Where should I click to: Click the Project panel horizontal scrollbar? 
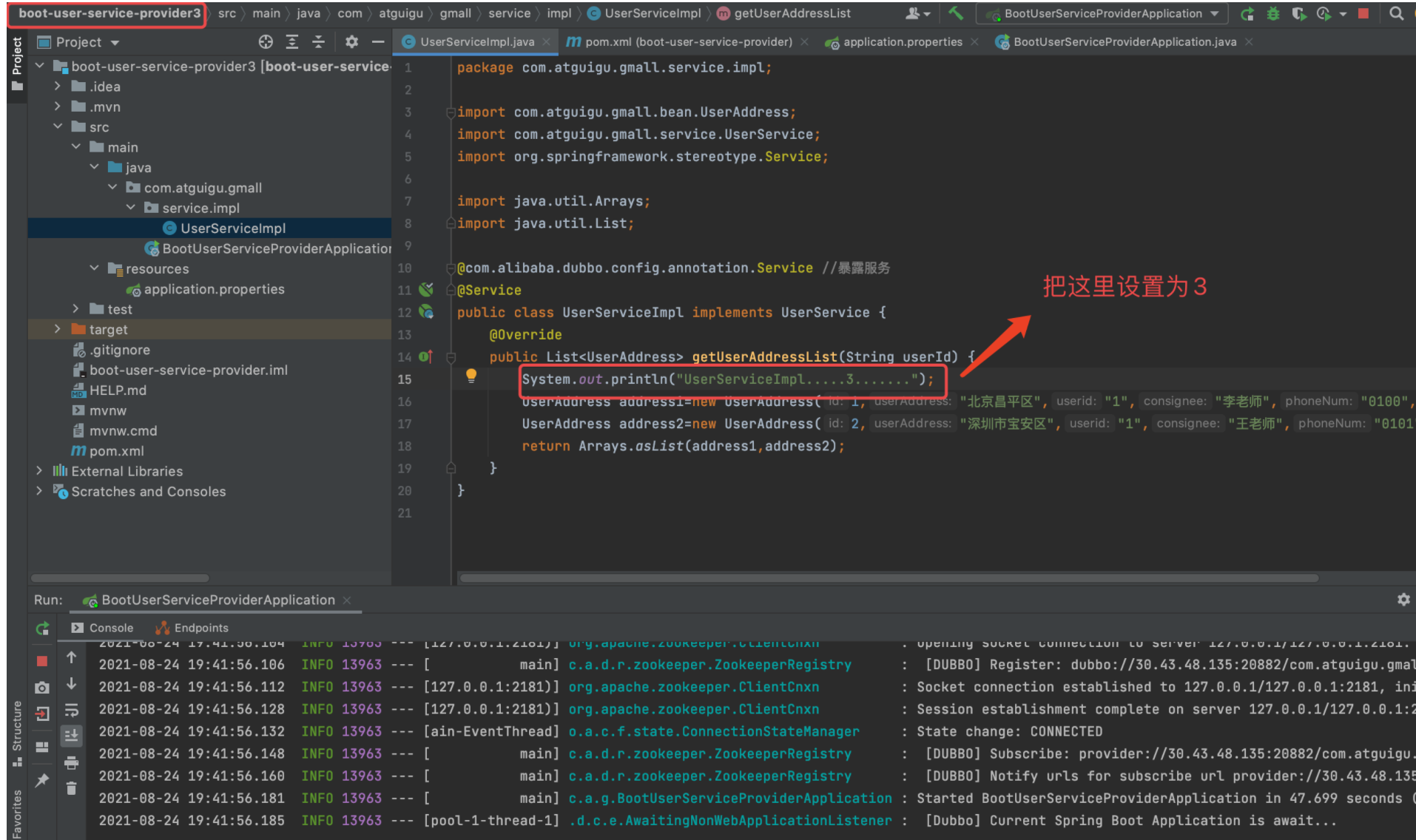pos(120,578)
